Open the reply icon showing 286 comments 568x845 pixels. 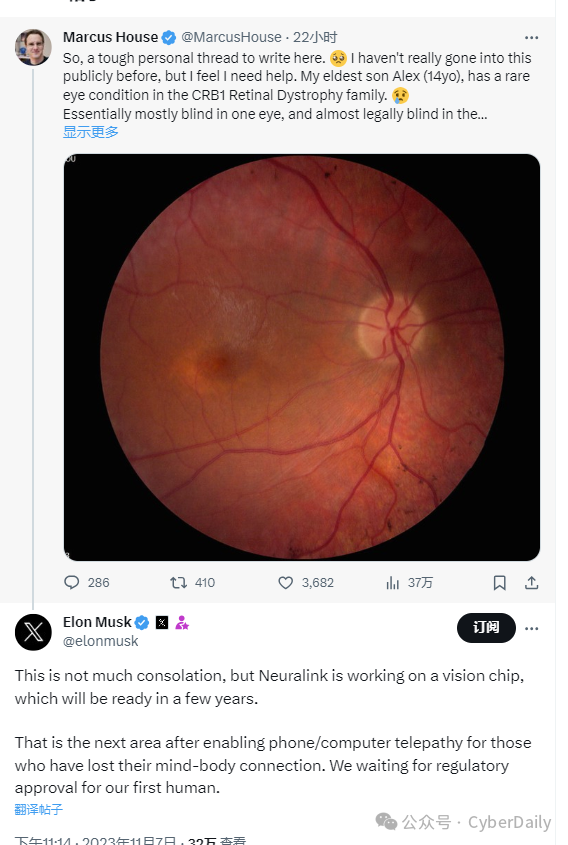click(72, 583)
